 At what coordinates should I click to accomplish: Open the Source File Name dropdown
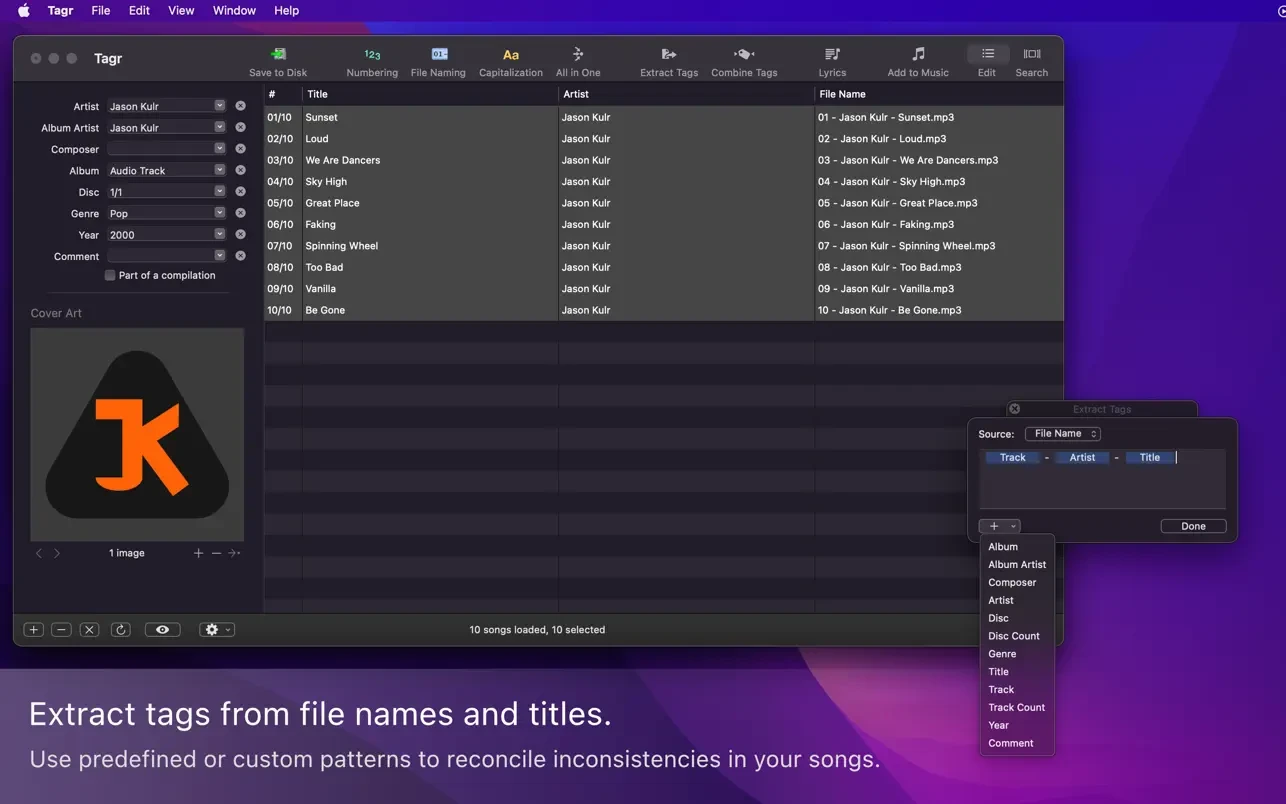click(x=1063, y=434)
